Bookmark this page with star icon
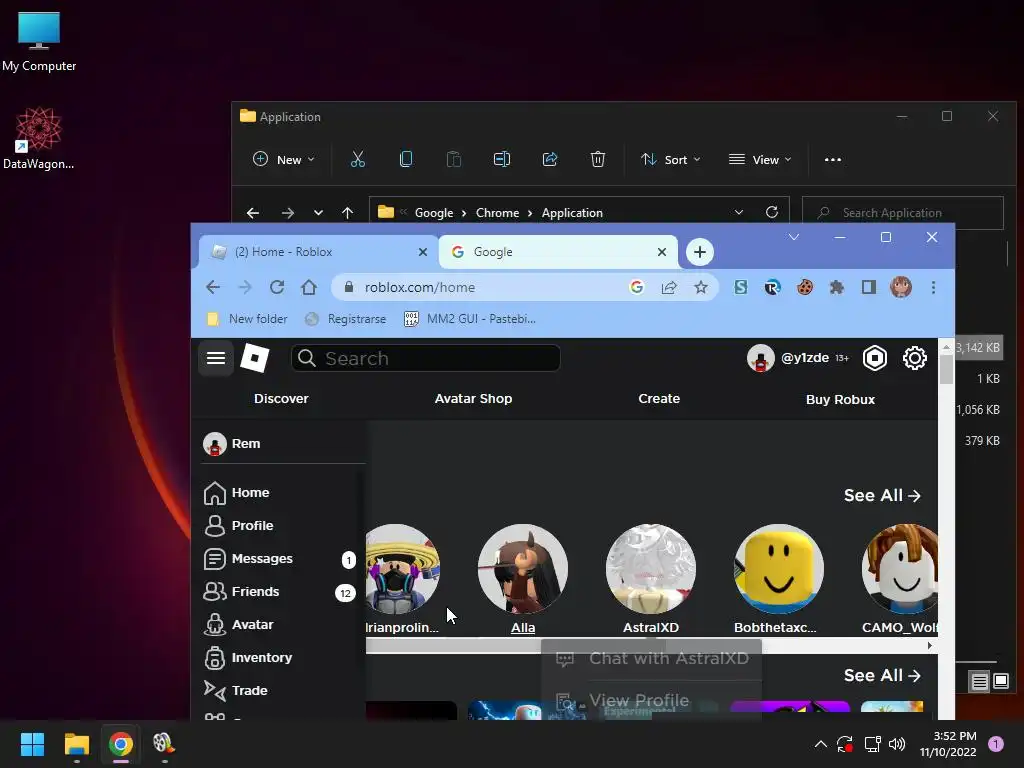This screenshot has width=1024, height=768. click(x=701, y=287)
